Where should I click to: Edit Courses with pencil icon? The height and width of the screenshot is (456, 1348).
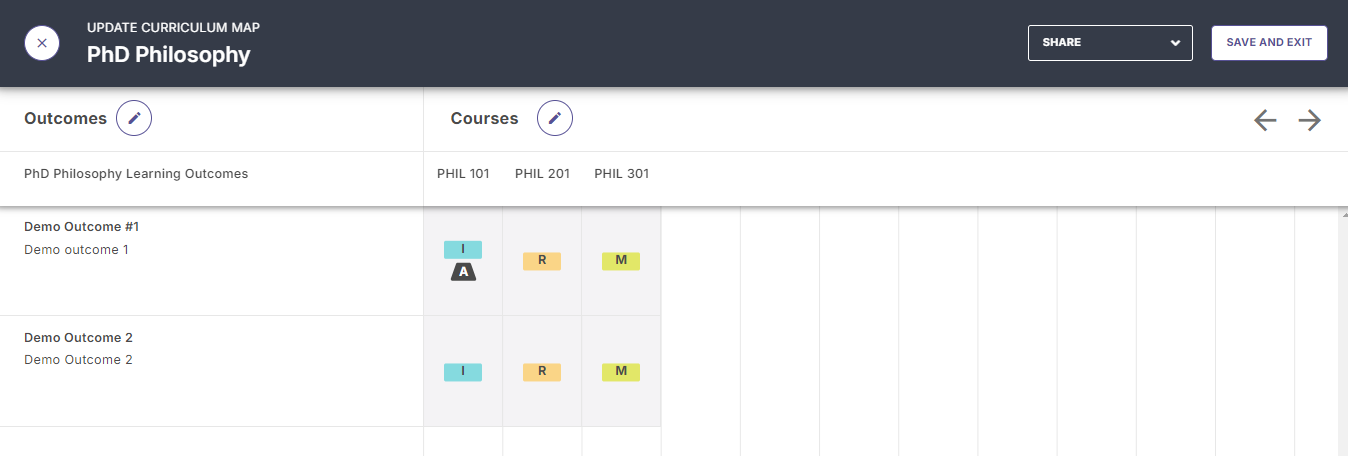click(555, 118)
